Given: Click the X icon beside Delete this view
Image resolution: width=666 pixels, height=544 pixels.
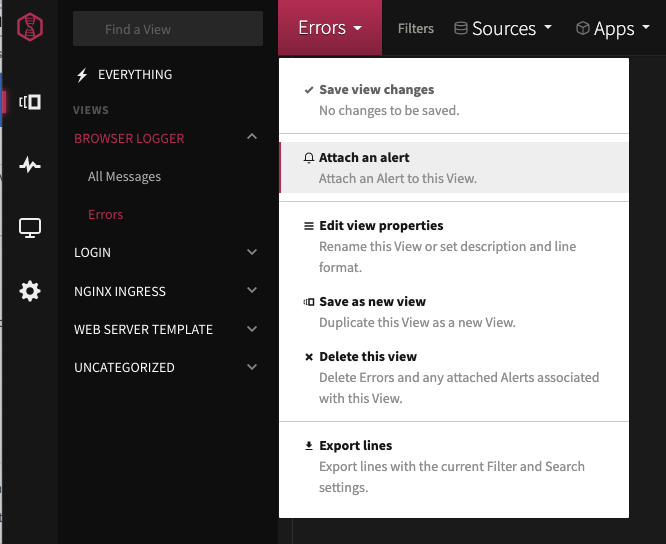Looking at the screenshot, I should pos(309,357).
